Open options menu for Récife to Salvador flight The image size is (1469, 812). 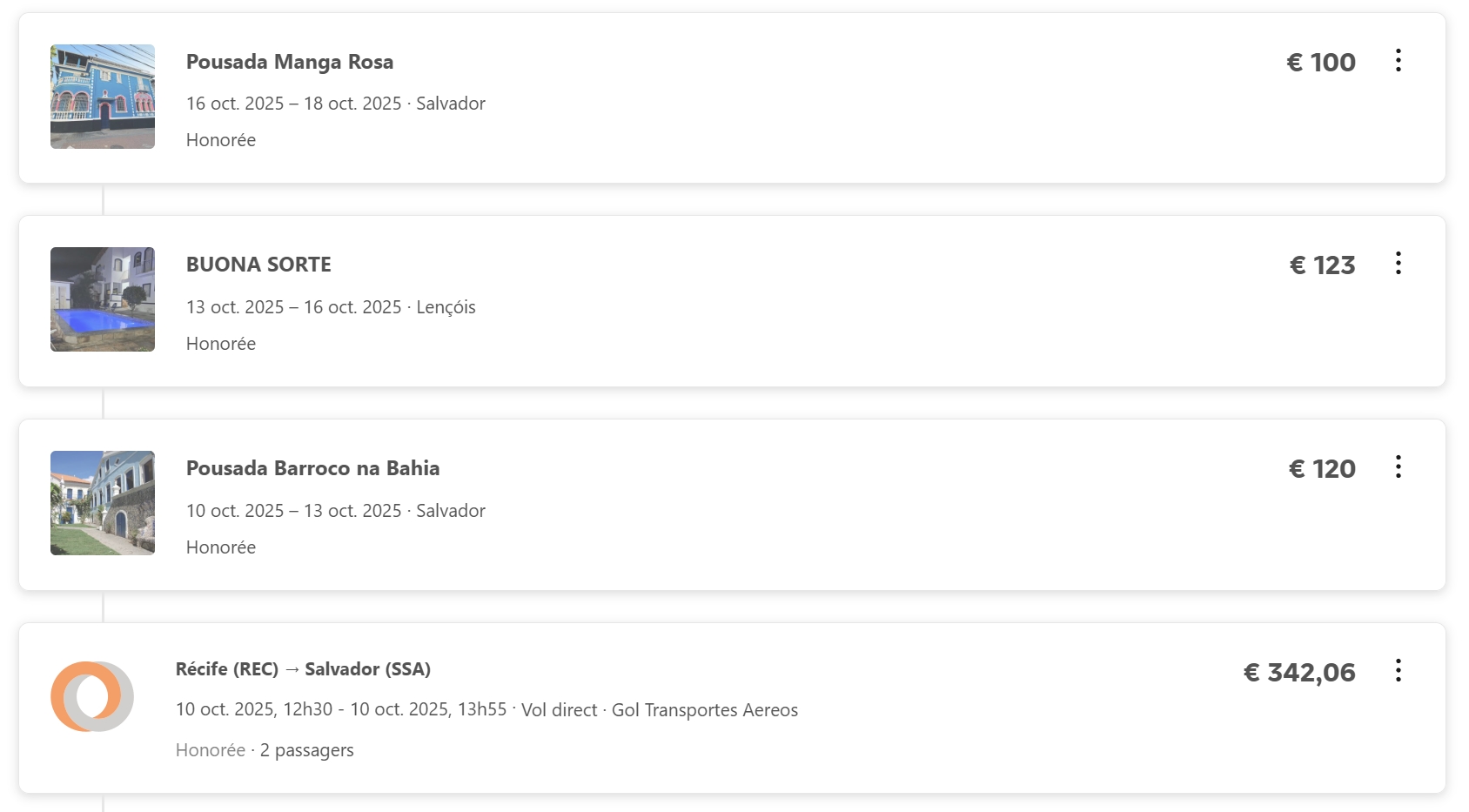point(1398,670)
